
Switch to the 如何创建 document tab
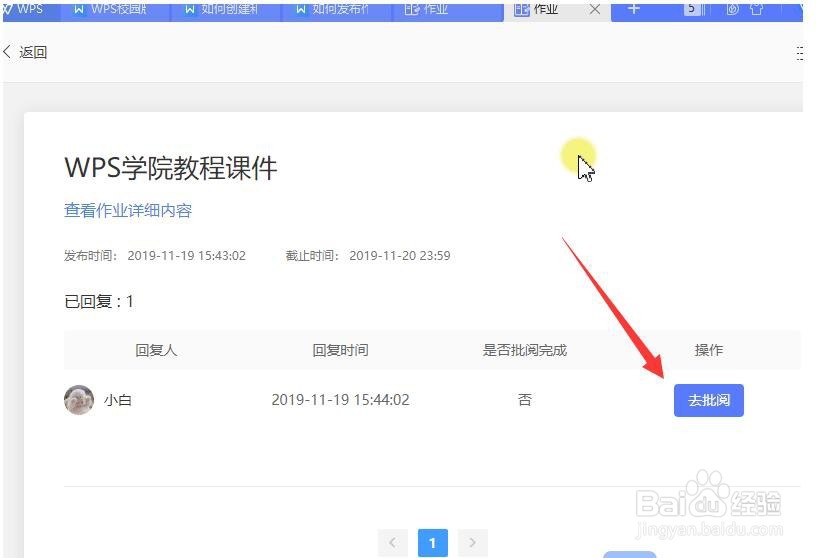pyautogui.click(x=226, y=10)
